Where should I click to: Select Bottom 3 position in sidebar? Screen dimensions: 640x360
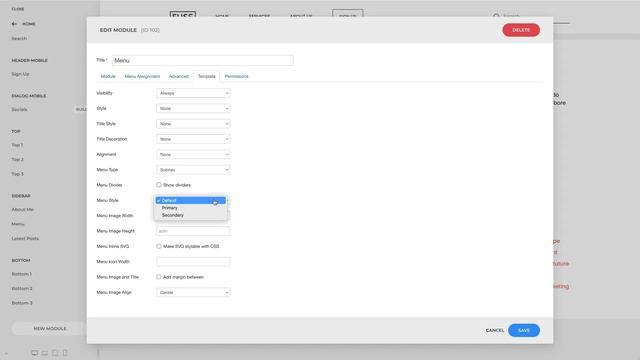click(x=22, y=303)
